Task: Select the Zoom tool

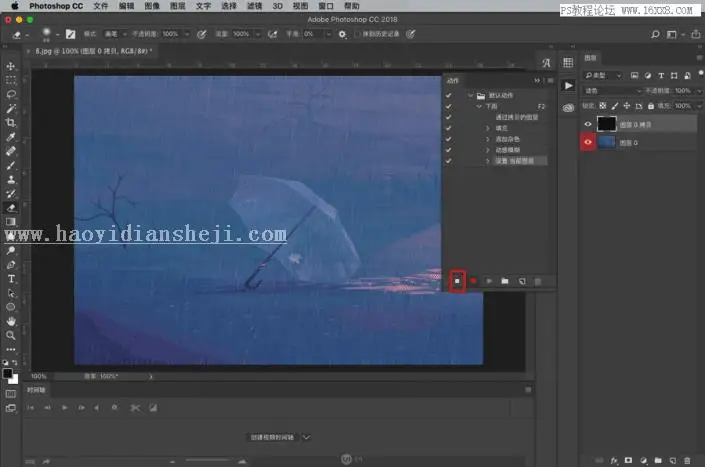Action: (x=11, y=335)
